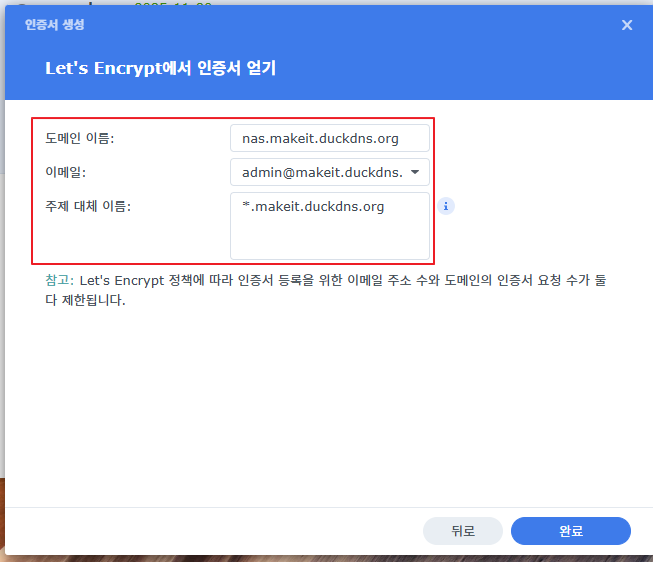653x562 pixels.
Task: Click the 도메인 이름 input field
Action: point(330,138)
